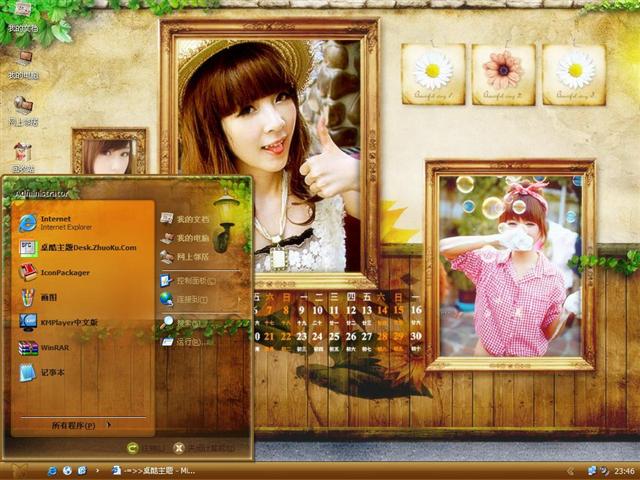640x480 pixels.
Task: Click the 桌酷主题 taskbar window button
Action: (155, 470)
